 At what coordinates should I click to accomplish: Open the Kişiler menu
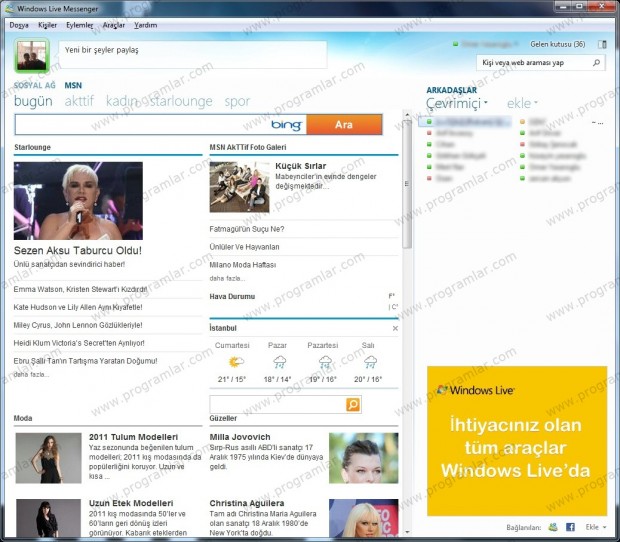coord(47,25)
